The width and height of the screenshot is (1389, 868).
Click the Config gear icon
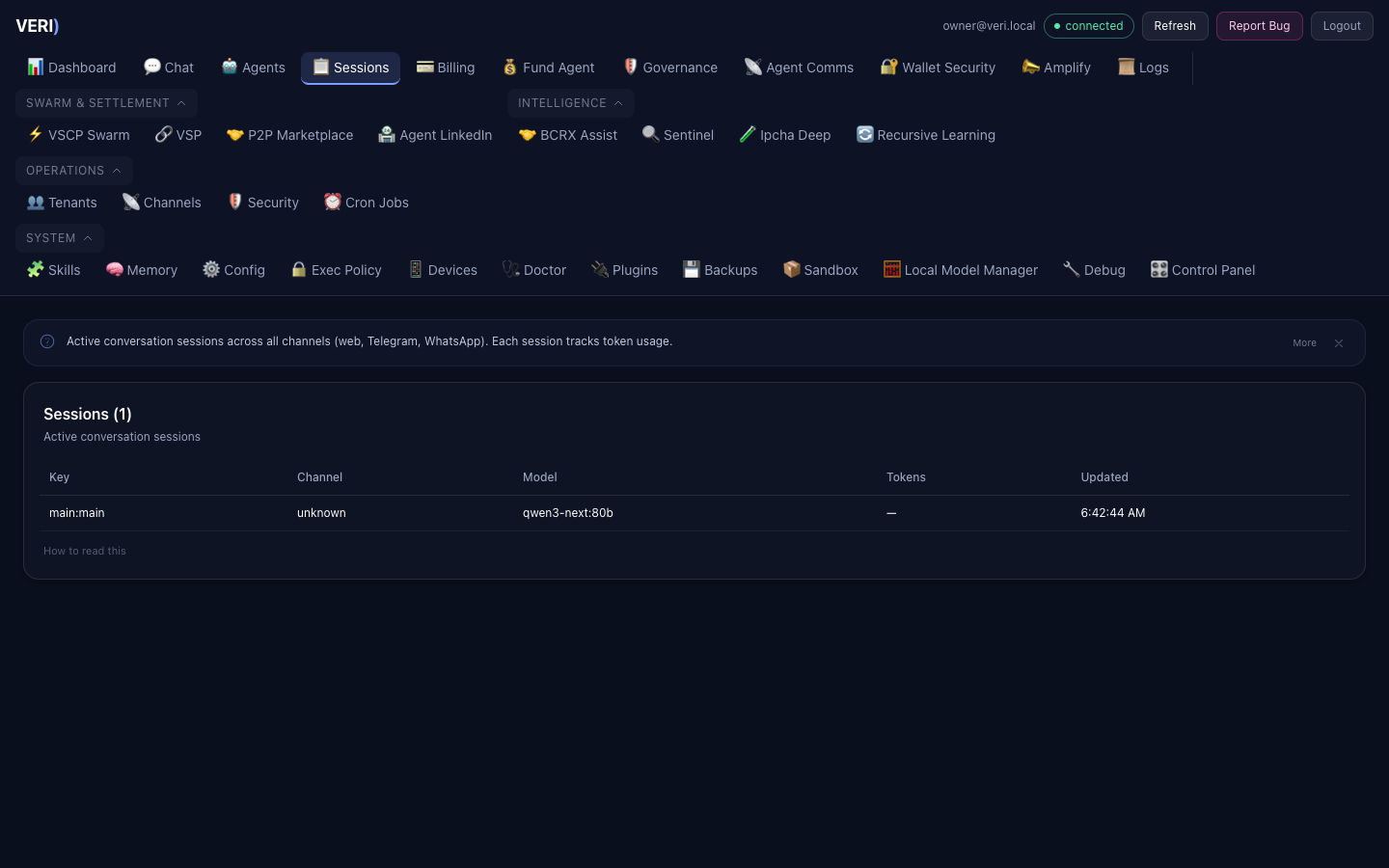pyautogui.click(x=211, y=269)
